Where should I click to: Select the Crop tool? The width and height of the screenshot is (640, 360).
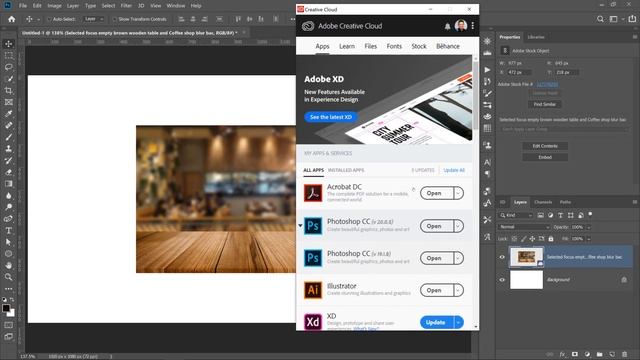coord(9,90)
